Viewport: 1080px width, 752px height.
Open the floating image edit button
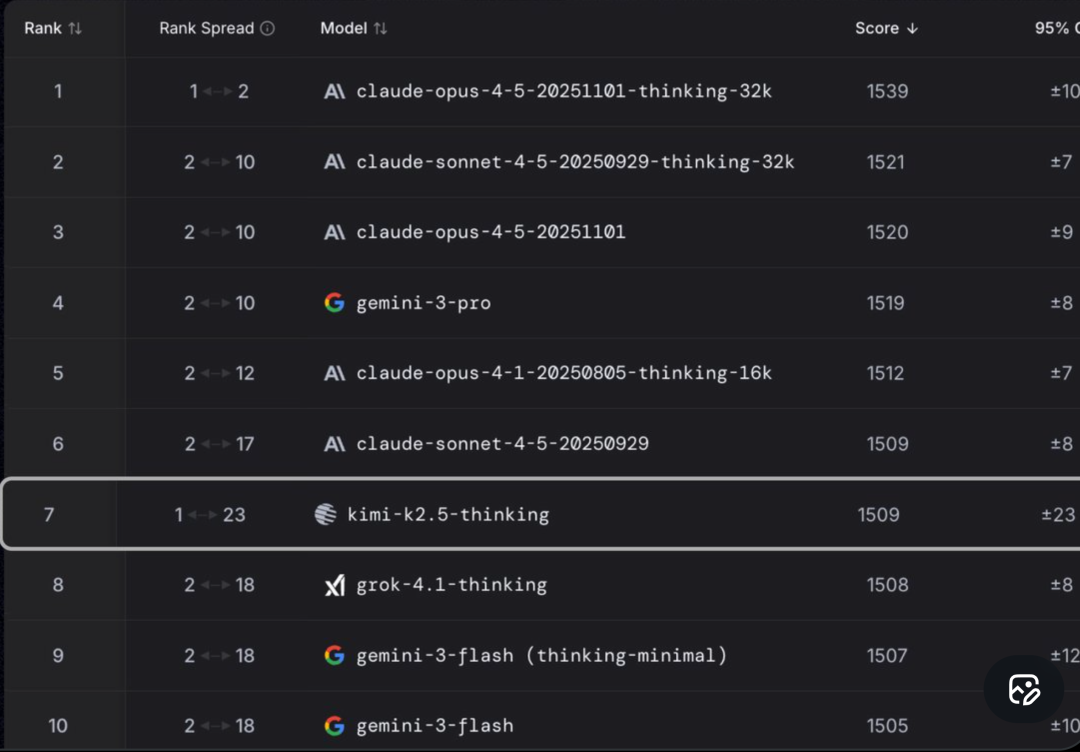tap(1024, 689)
